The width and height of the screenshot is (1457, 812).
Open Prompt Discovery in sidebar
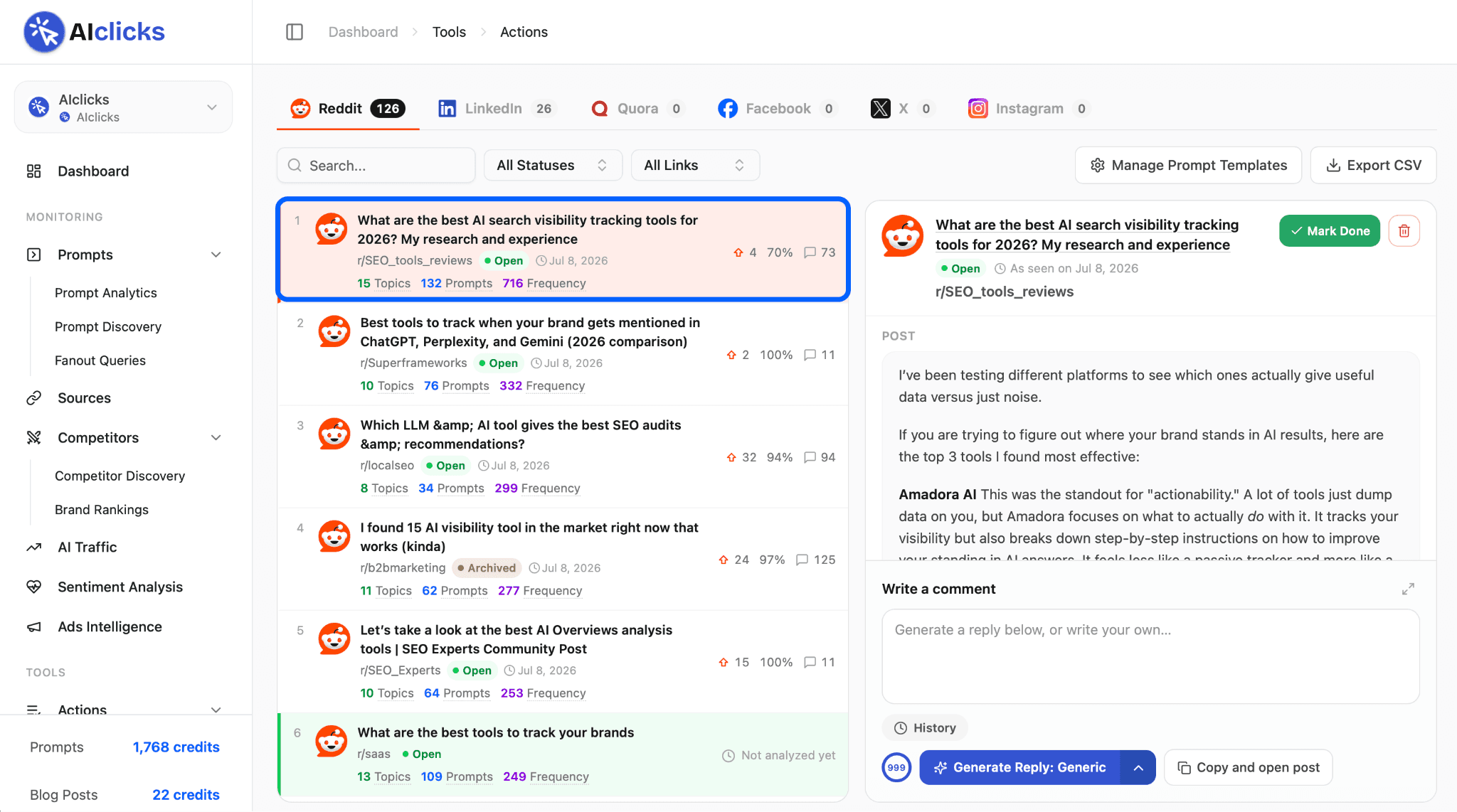[x=107, y=327]
